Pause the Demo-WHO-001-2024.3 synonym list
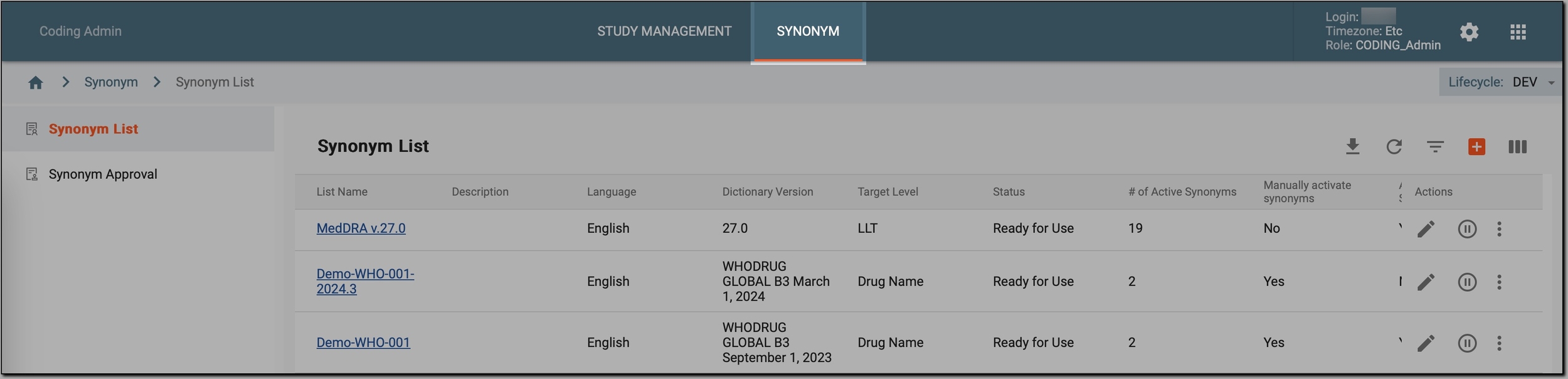The image size is (1568, 379). coord(1467,282)
